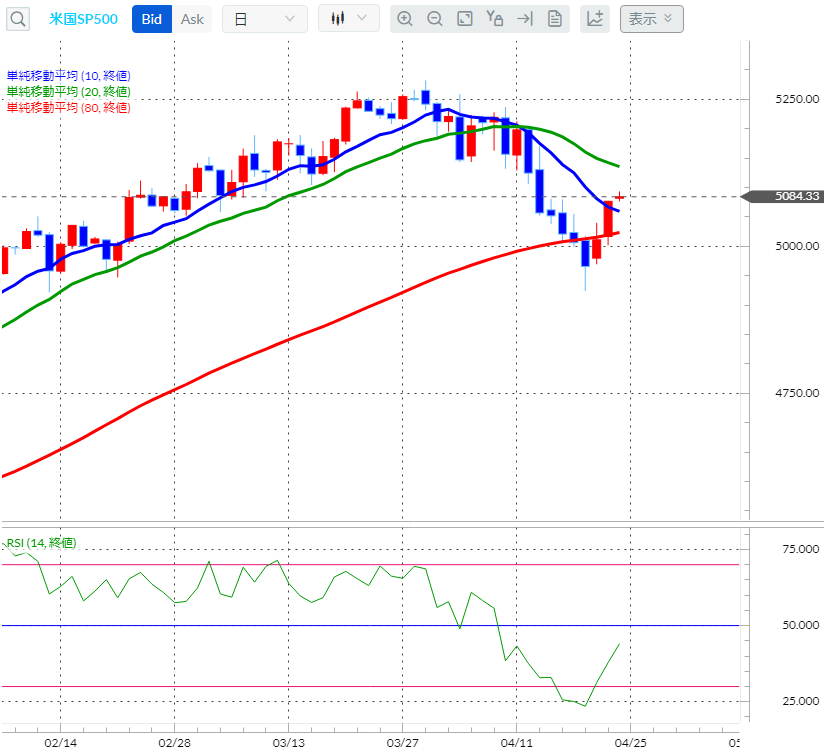Switch to the Ask price tab
The image size is (826, 754).
[x=192, y=18]
